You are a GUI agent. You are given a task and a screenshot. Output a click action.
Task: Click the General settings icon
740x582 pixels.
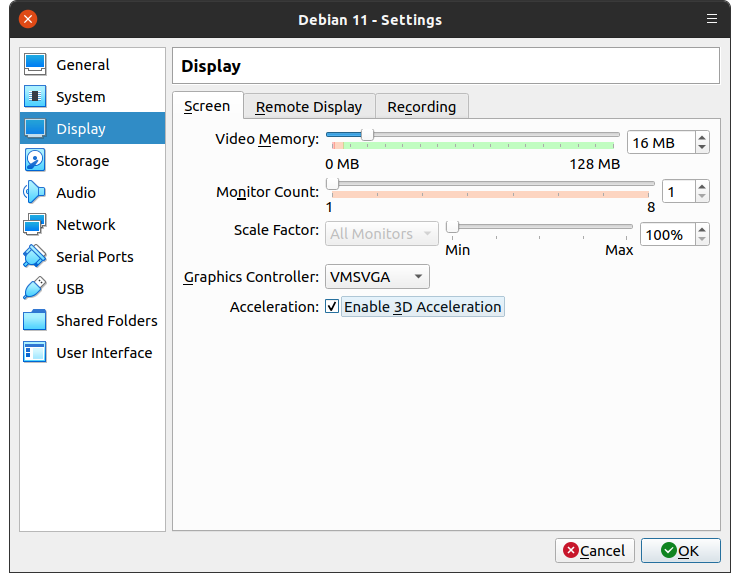35,65
